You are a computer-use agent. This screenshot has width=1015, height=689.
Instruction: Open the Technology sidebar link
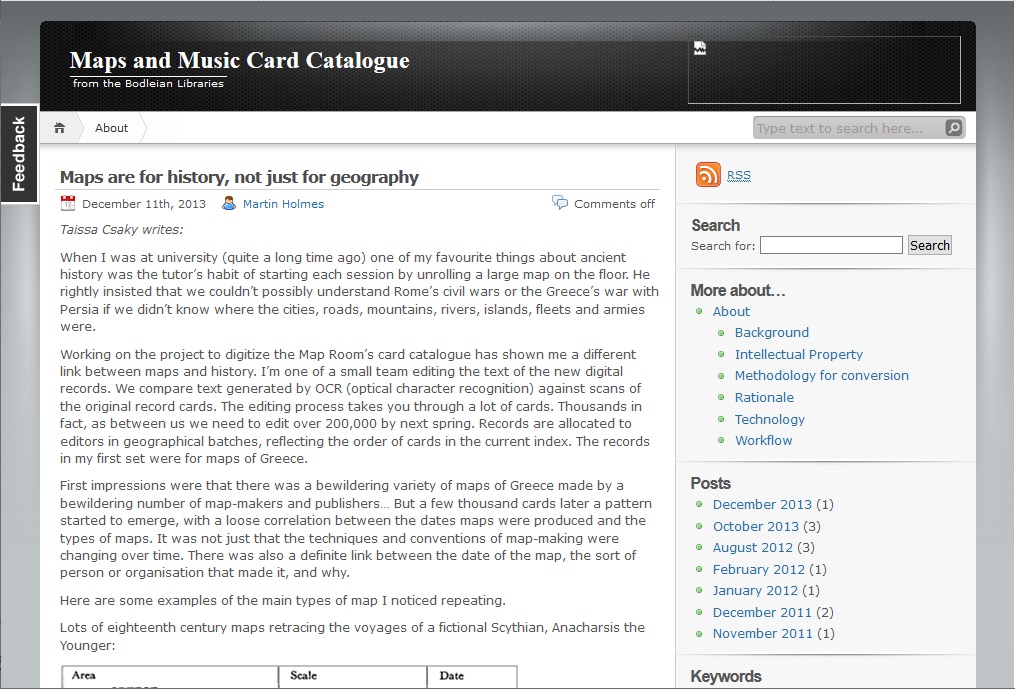pyautogui.click(x=770, y=419)
